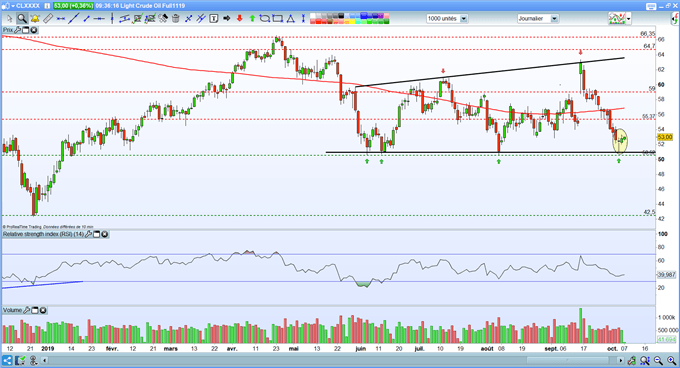The image size is (680, 368).
Task: Toggle maximize on the Prix panel
Action: [x=26, y=30]
